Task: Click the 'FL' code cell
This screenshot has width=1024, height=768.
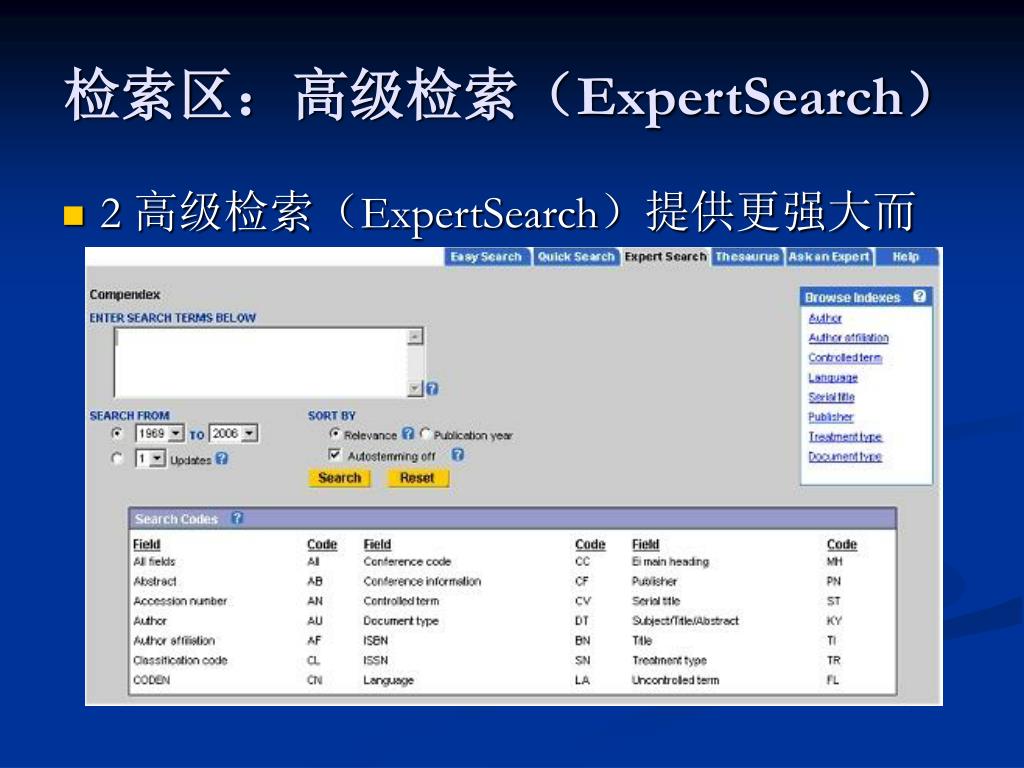Action: [x=833, y=680]
